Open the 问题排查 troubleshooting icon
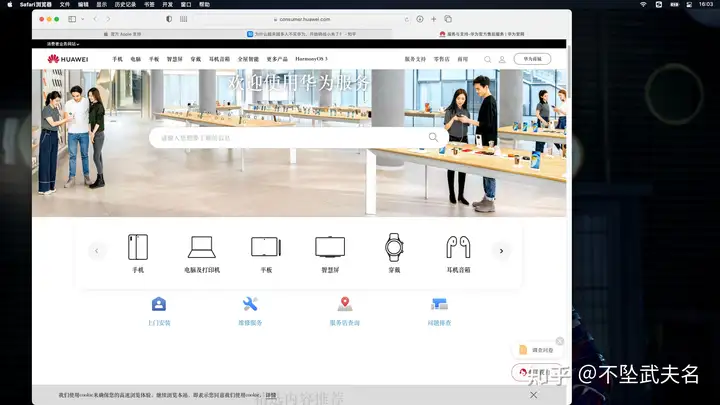 (x=439, y=304)
